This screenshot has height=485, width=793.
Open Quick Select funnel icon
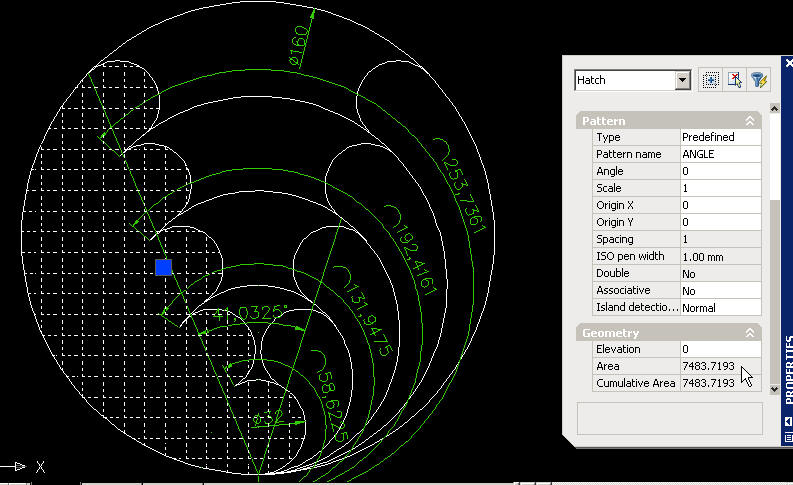(x=759, y=80)
